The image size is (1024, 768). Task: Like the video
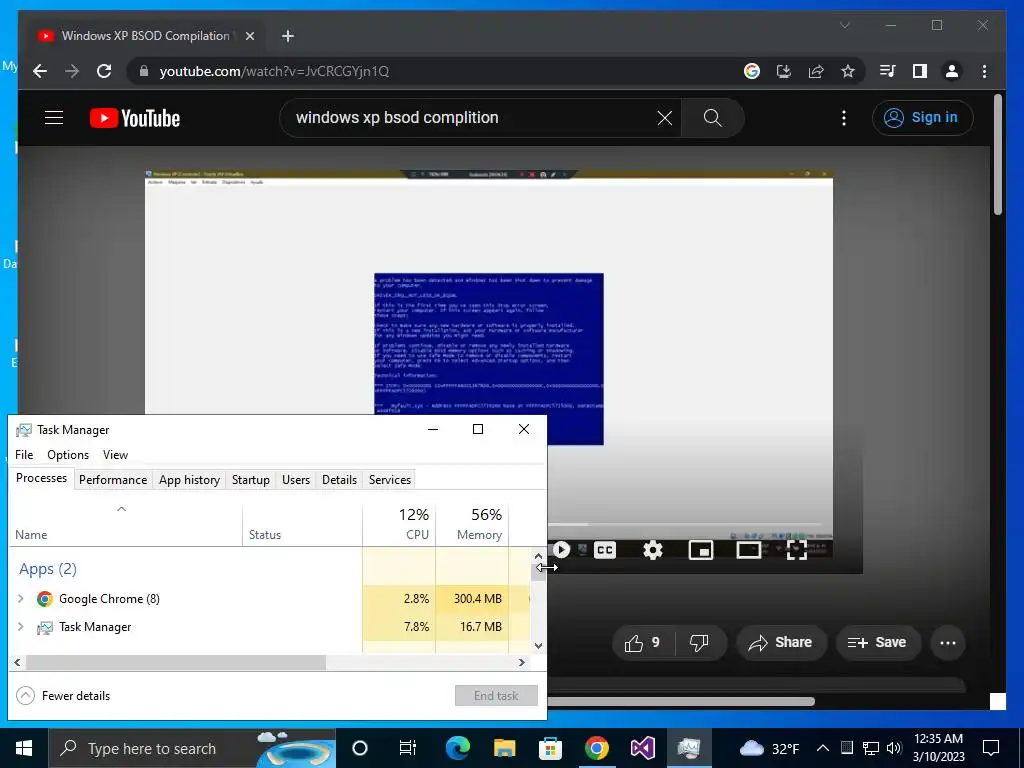pos(643,643)
